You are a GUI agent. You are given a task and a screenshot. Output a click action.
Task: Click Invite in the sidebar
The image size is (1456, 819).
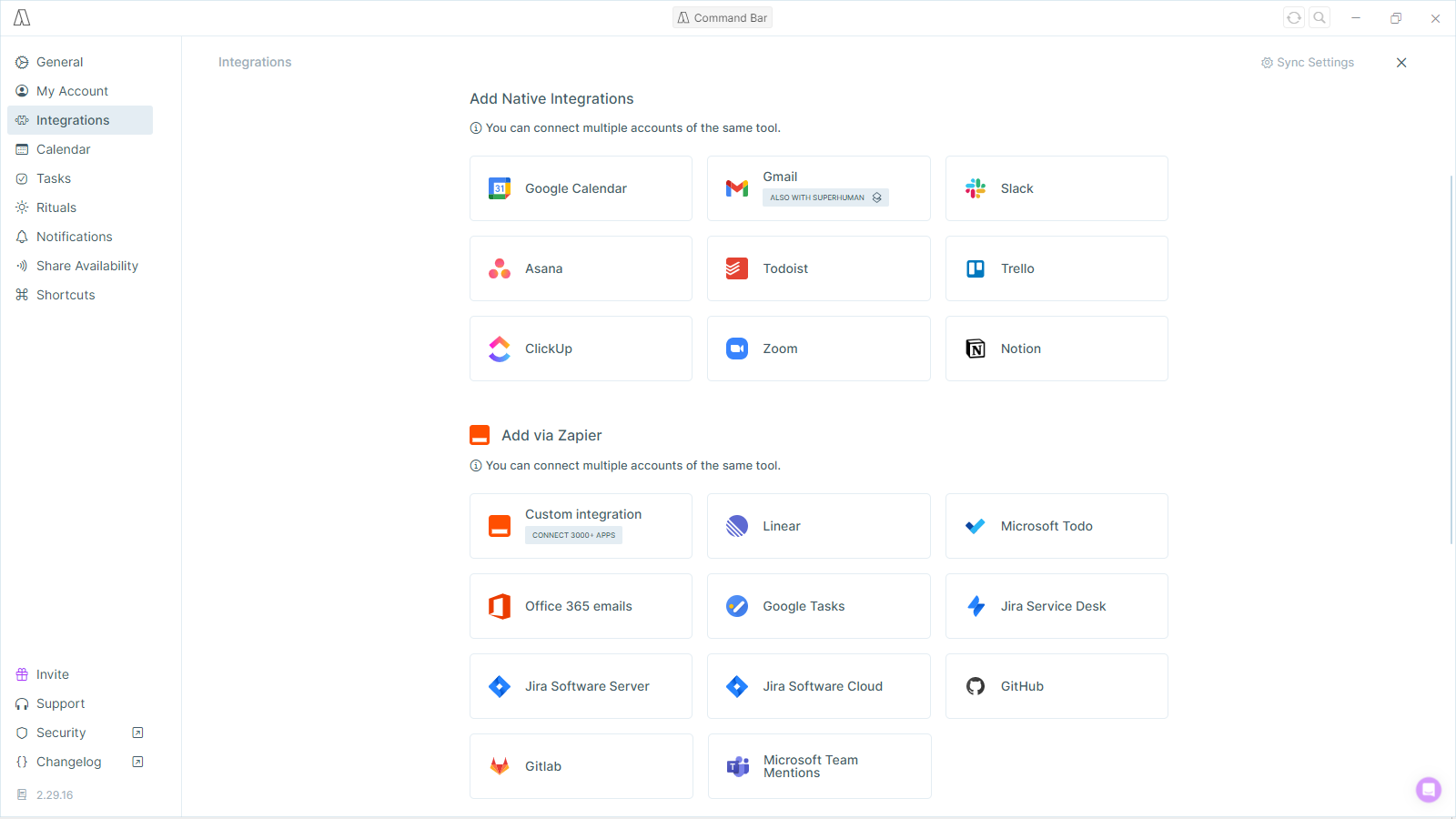(80, 674)
